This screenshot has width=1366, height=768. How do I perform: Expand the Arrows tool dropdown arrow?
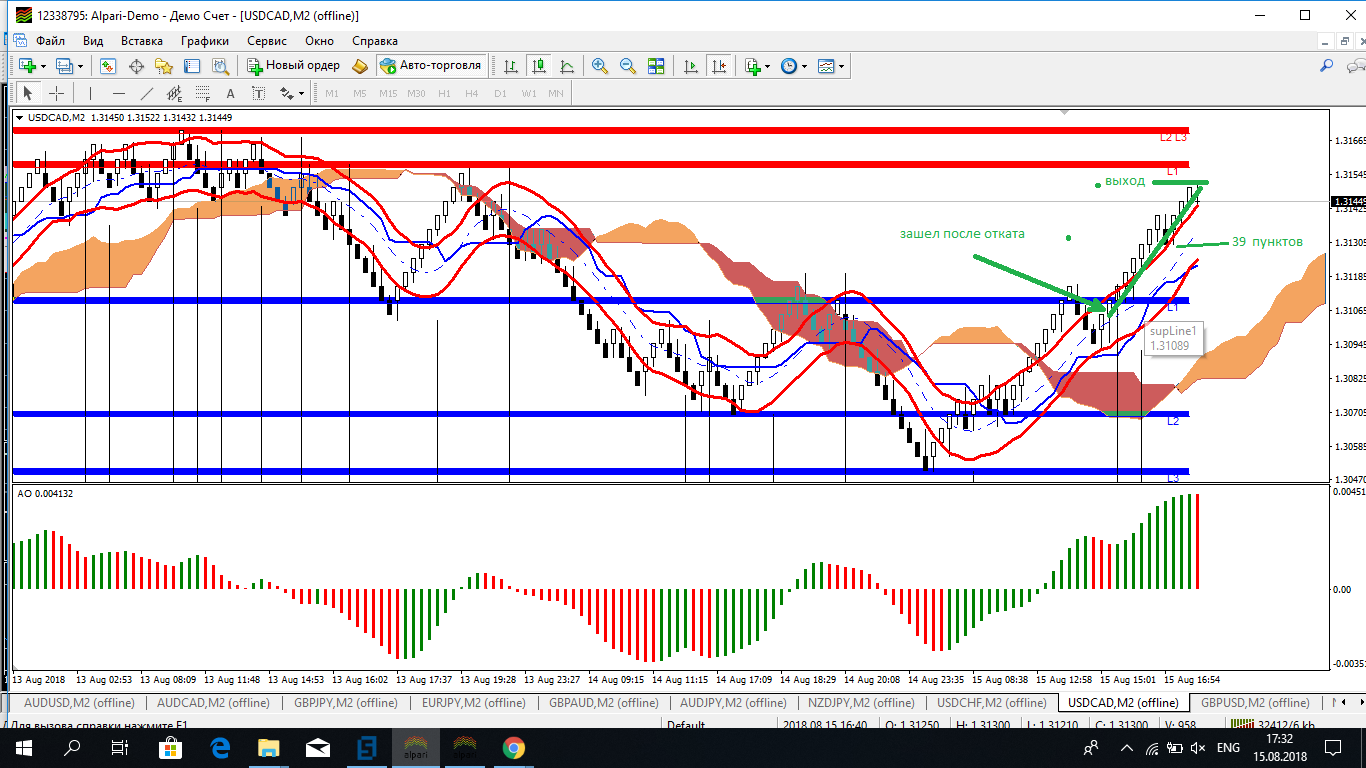pos(302,94)
